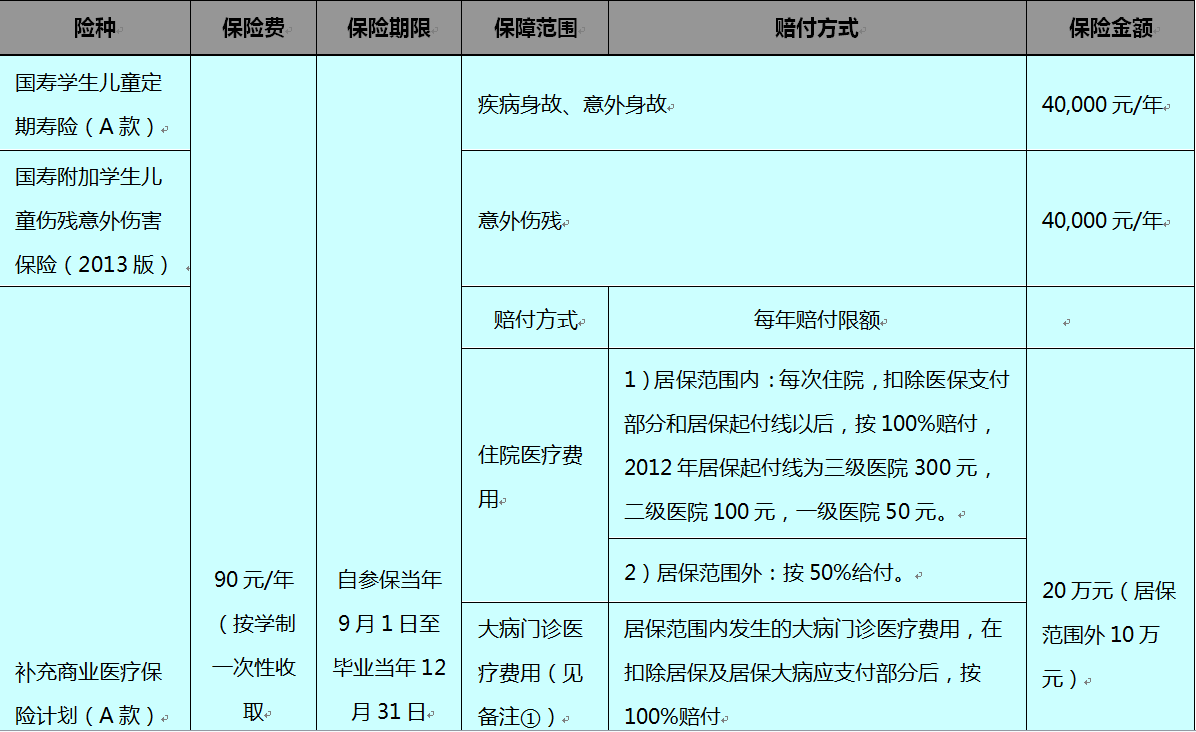This screenshot has width=1196, height=732.
Task: Click the 意外伤残 coverage cell
Action: point(744,220)
